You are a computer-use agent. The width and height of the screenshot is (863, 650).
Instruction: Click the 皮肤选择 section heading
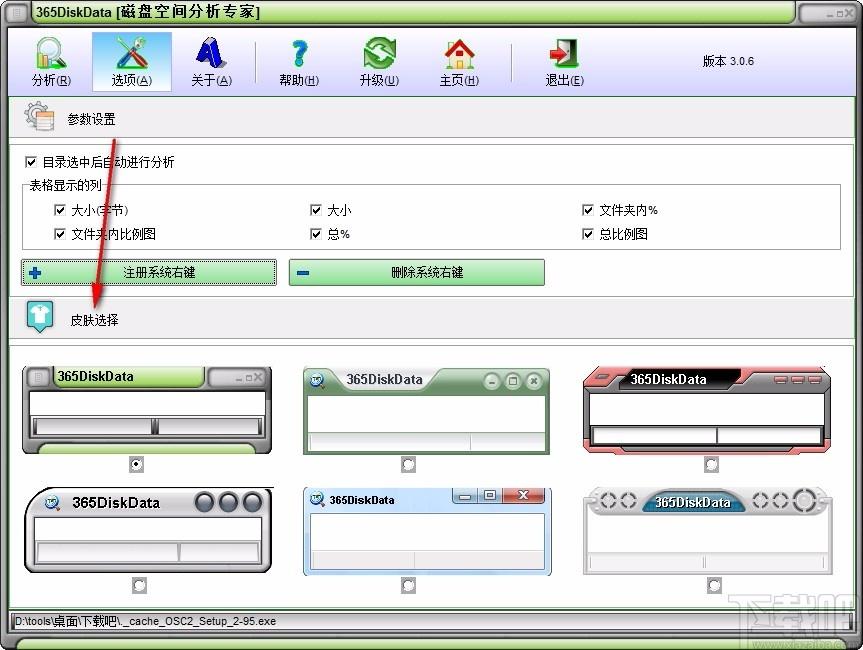pyautogui.click(x=94, y=320)
